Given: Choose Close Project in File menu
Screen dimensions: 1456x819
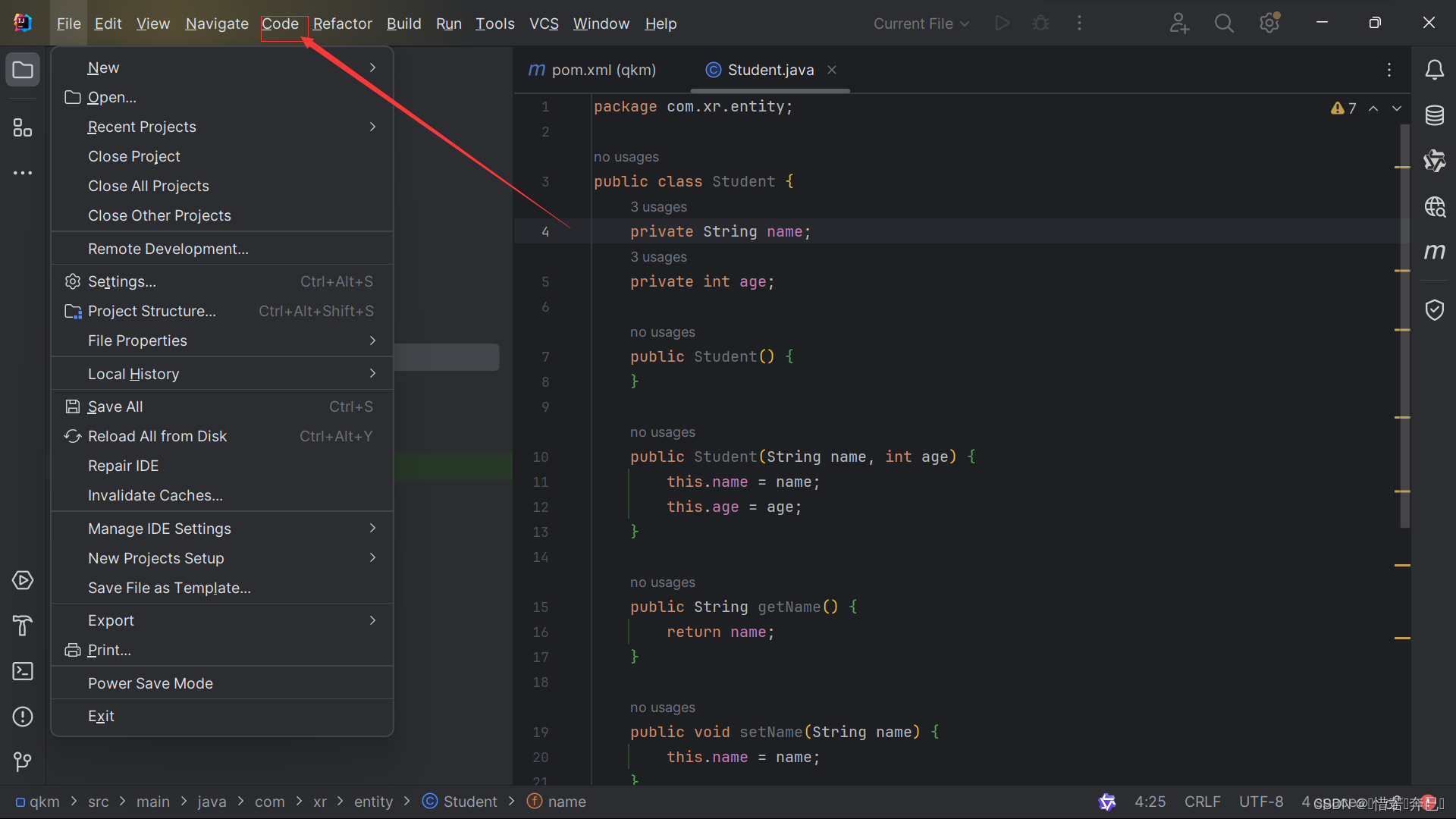Looking at the screenshot, I should click(222, 156).
